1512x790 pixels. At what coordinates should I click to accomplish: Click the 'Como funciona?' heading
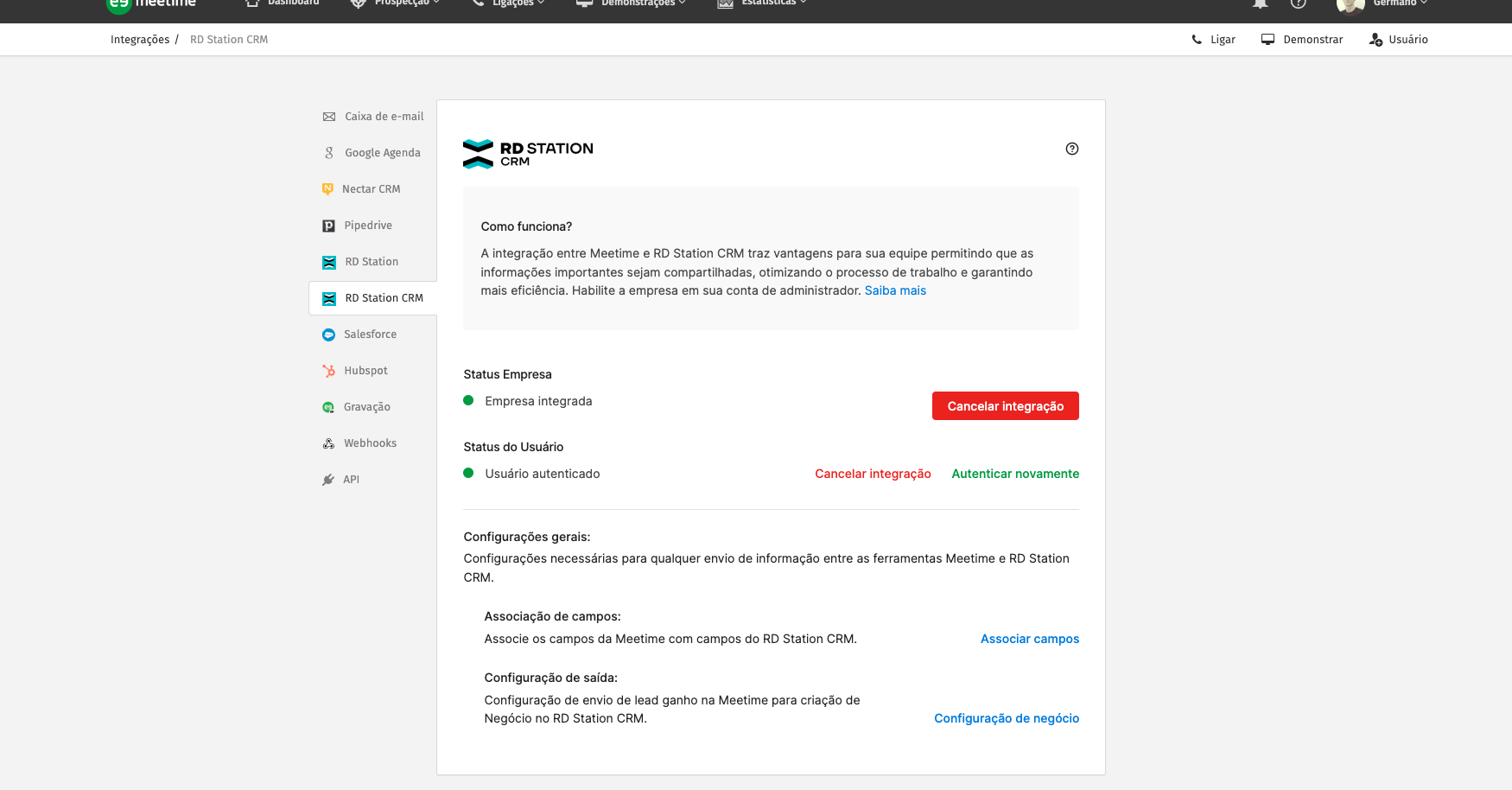(x=526, y=226)
